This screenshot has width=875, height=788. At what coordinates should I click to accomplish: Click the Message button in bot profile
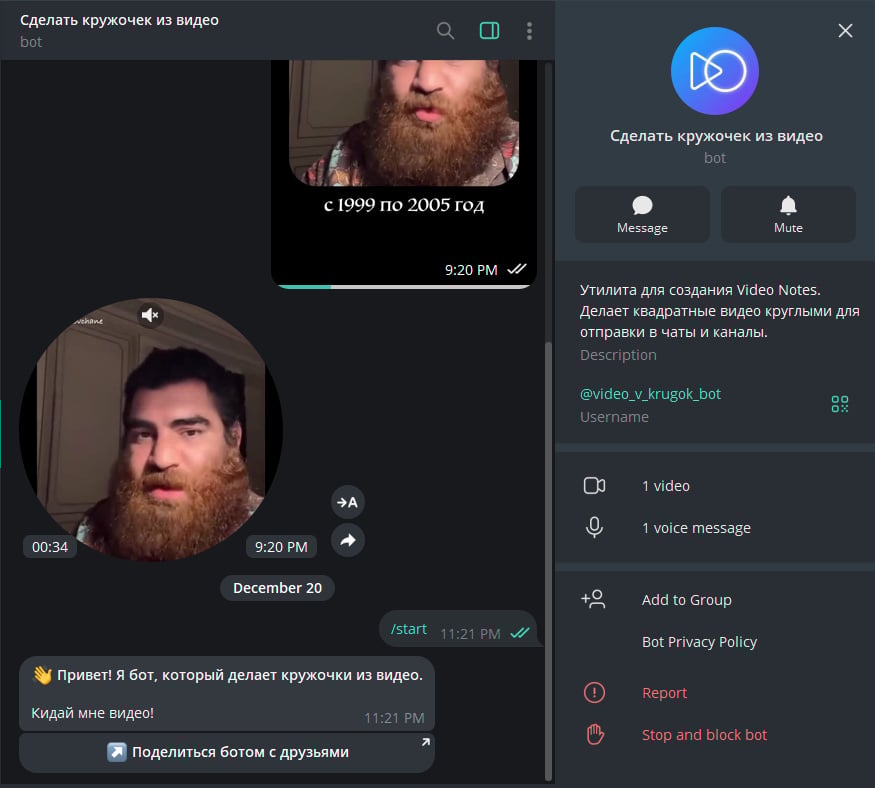tap(642, 214)
